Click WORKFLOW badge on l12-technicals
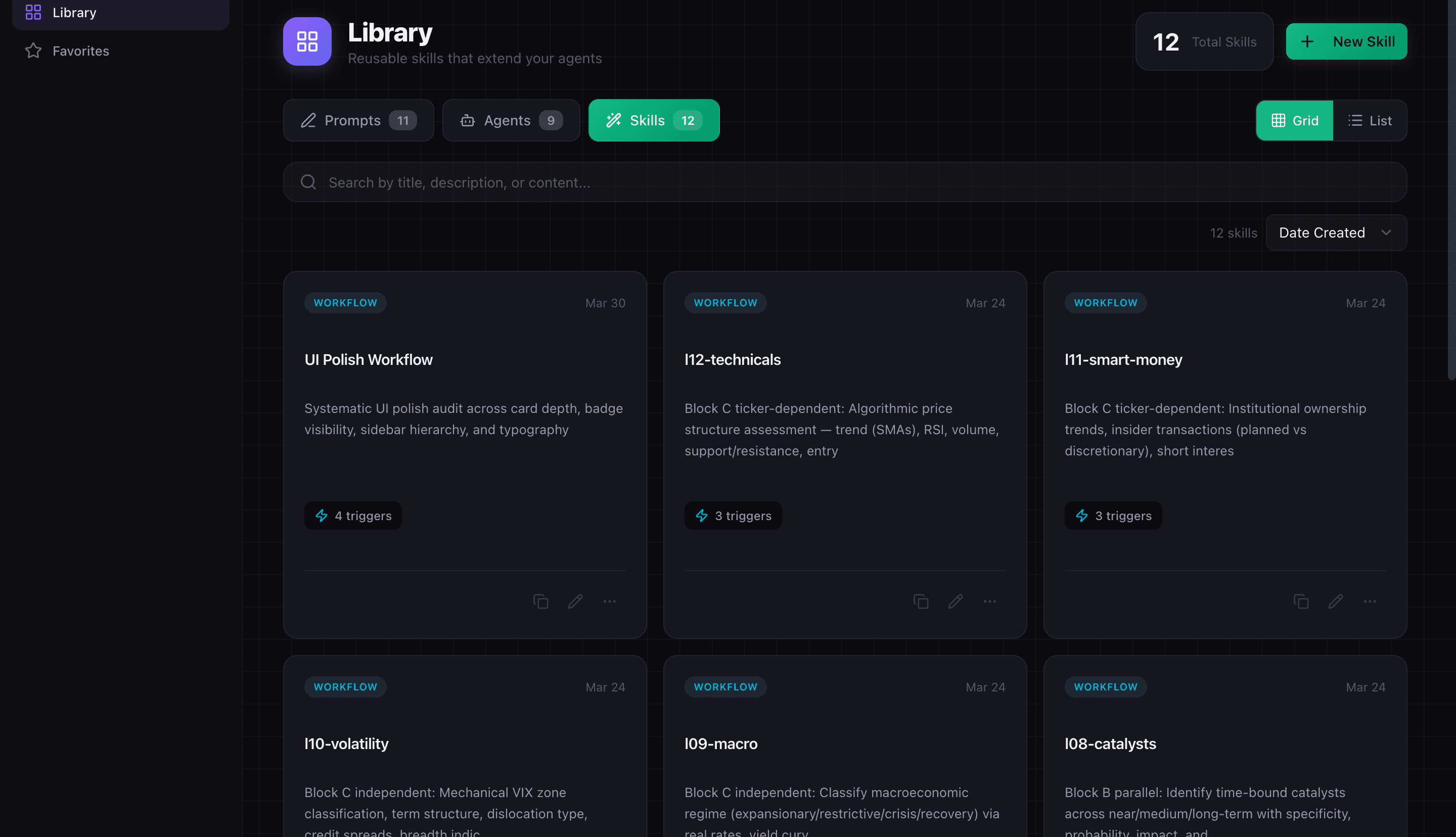1456x837 pixels. [725, 303]
